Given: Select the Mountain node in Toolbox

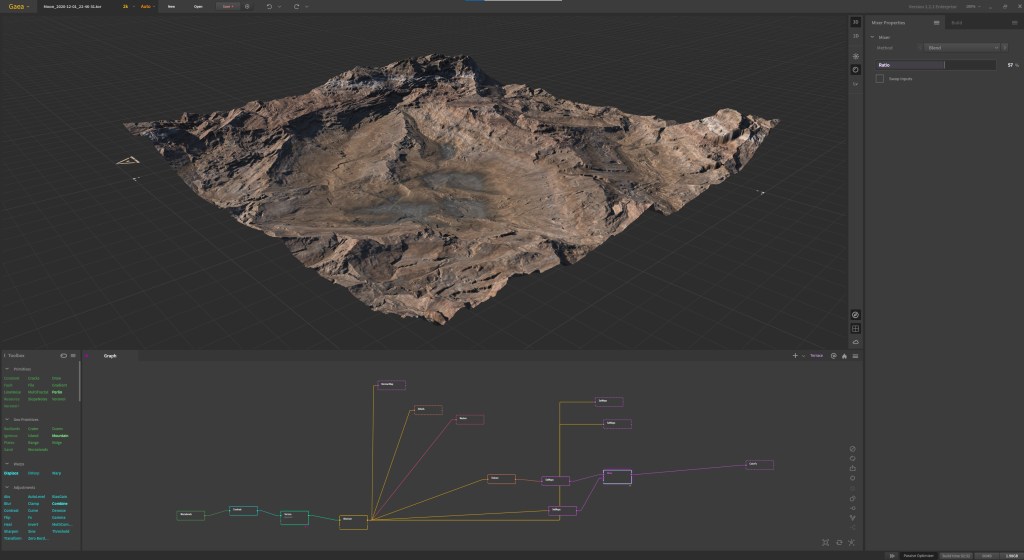Looking at the screenshot, I should point(60,436).
